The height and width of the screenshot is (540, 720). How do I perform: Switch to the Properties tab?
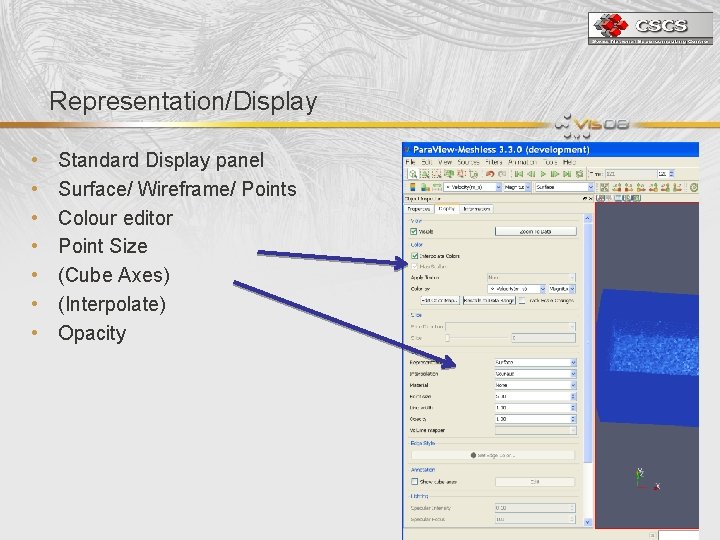coord(419,209)
